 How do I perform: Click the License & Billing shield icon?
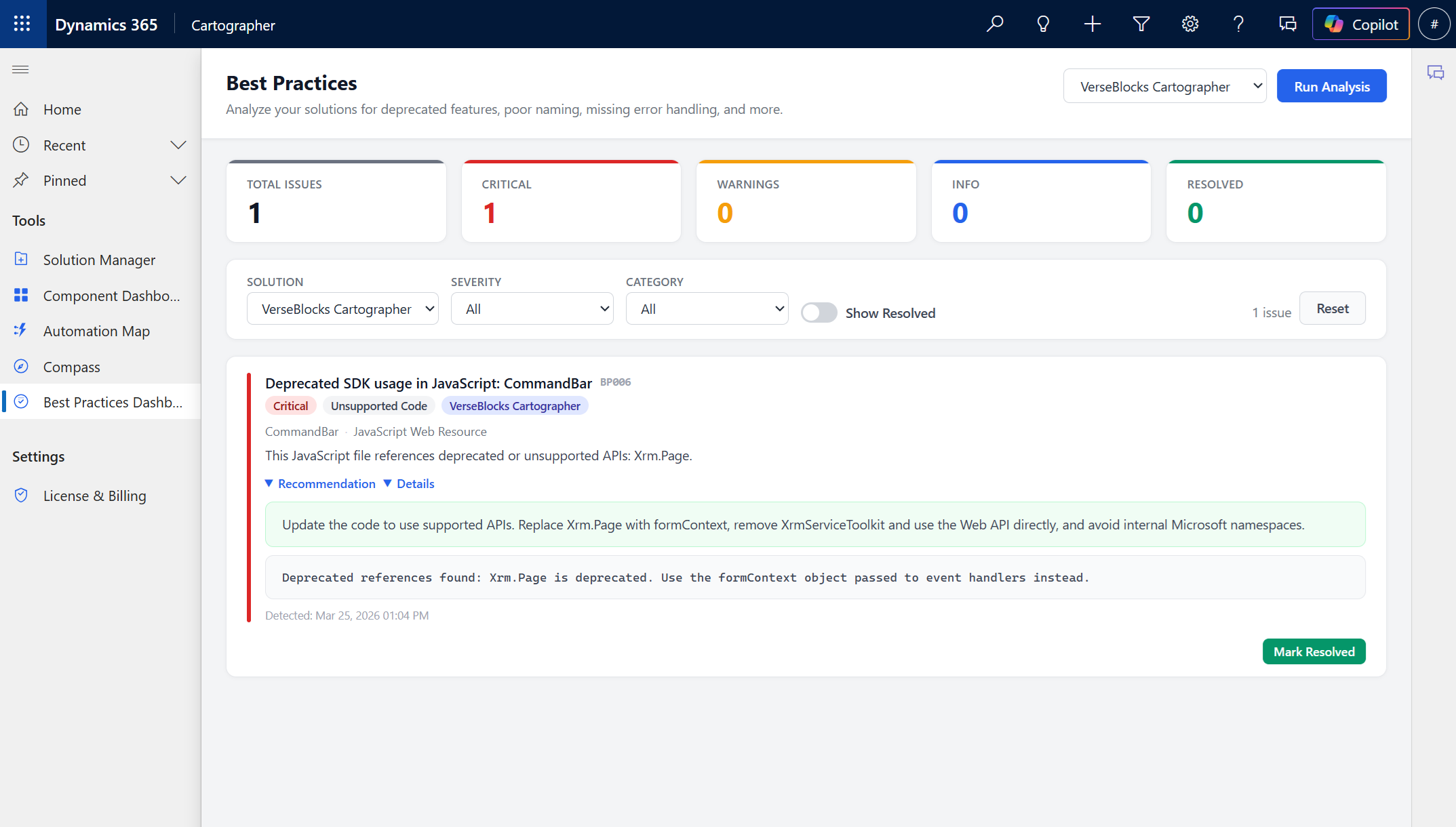point(21,495)
